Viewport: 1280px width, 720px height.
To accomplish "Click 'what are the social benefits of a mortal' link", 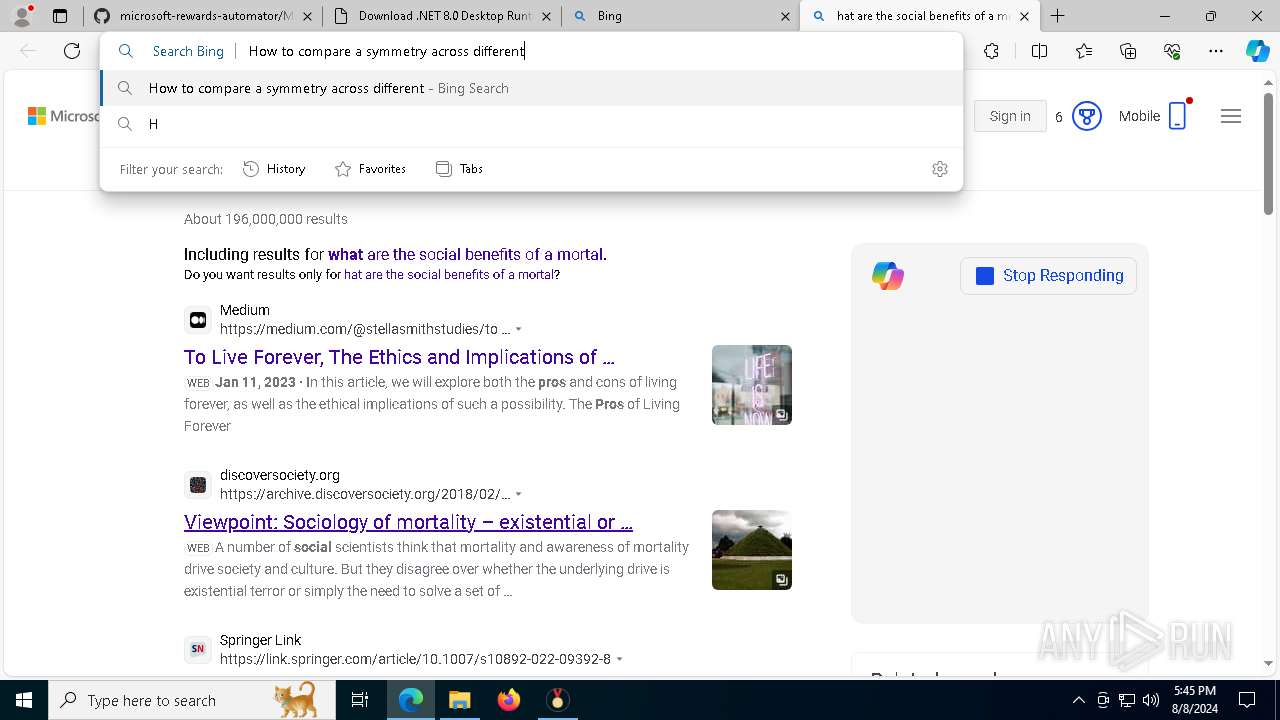I will [465, 254].
